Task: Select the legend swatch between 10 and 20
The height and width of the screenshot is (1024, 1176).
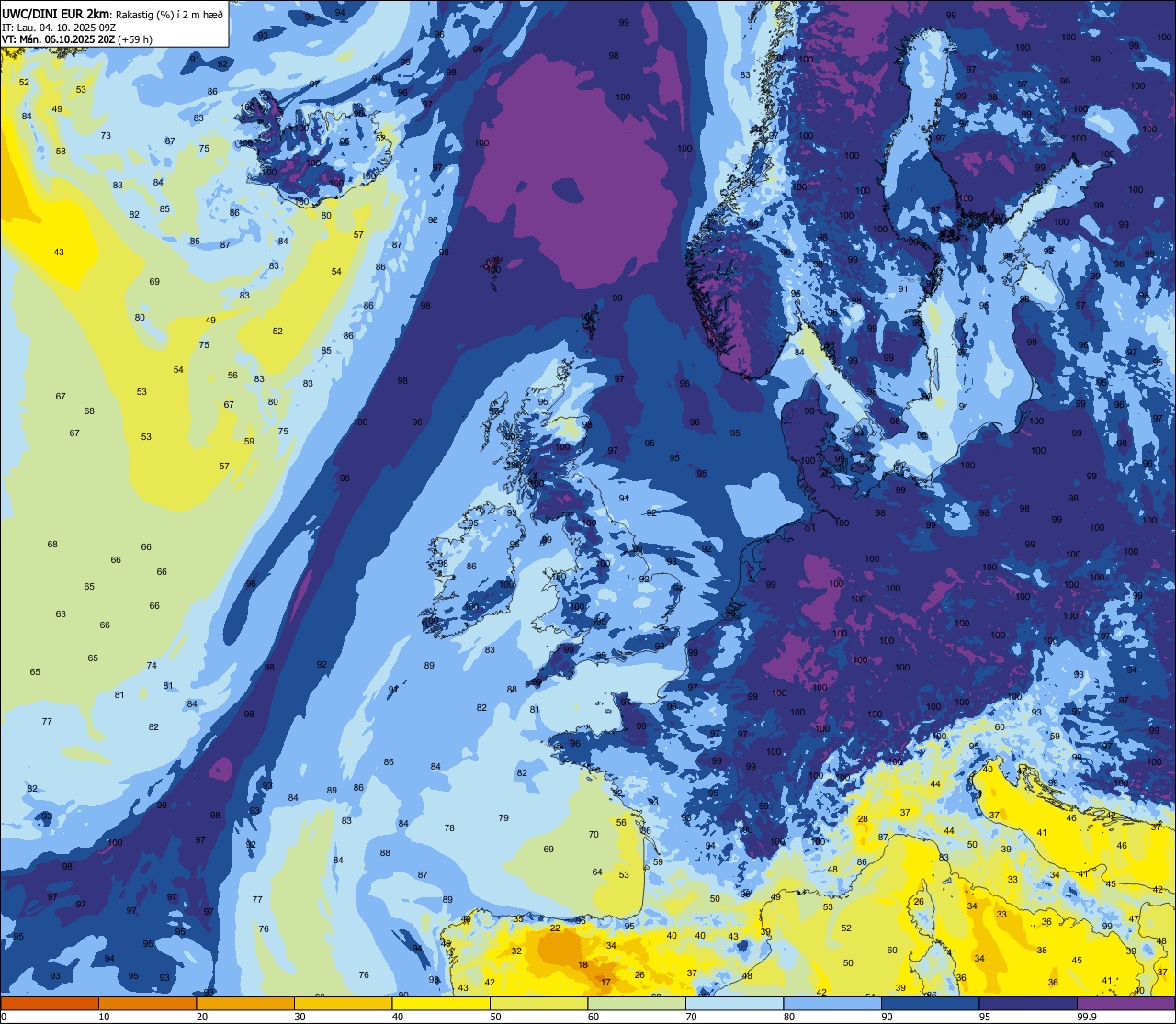Action: [x=147, y=1003]
